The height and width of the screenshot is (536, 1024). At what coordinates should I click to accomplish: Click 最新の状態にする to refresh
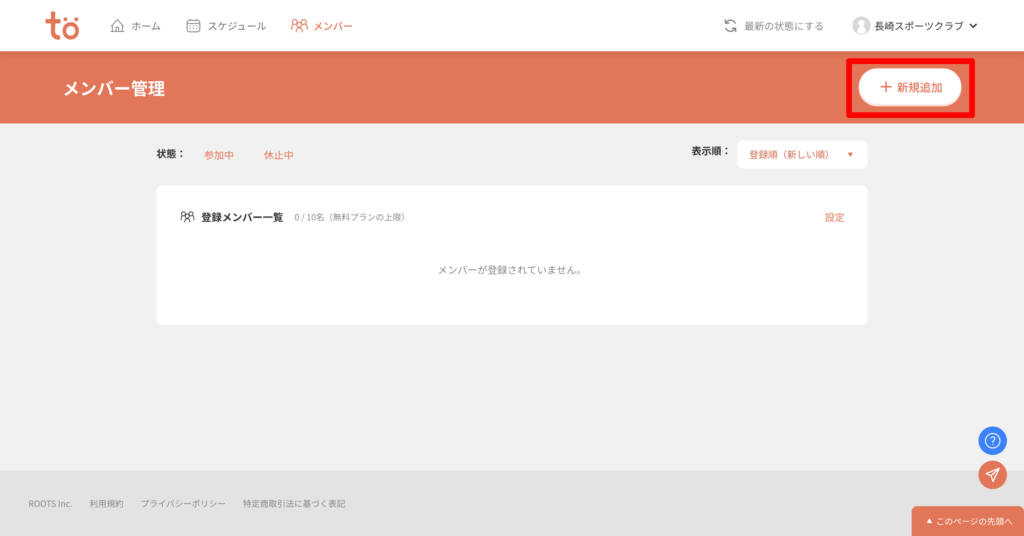(x=774, y=26)
